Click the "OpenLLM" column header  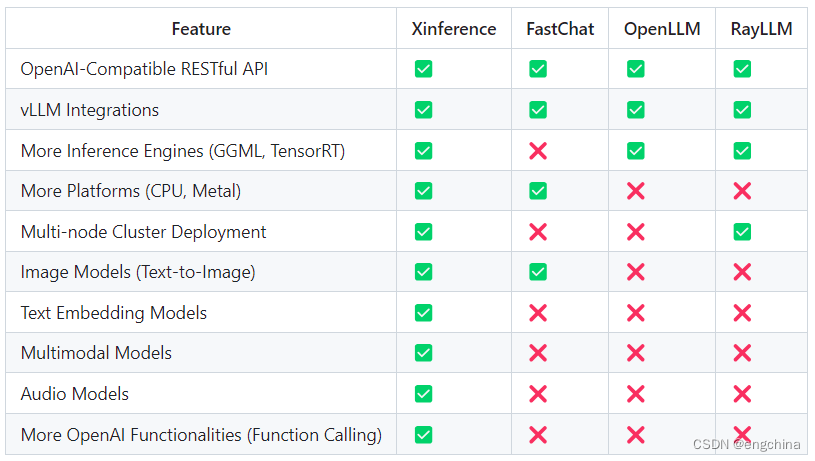(662, 29)
